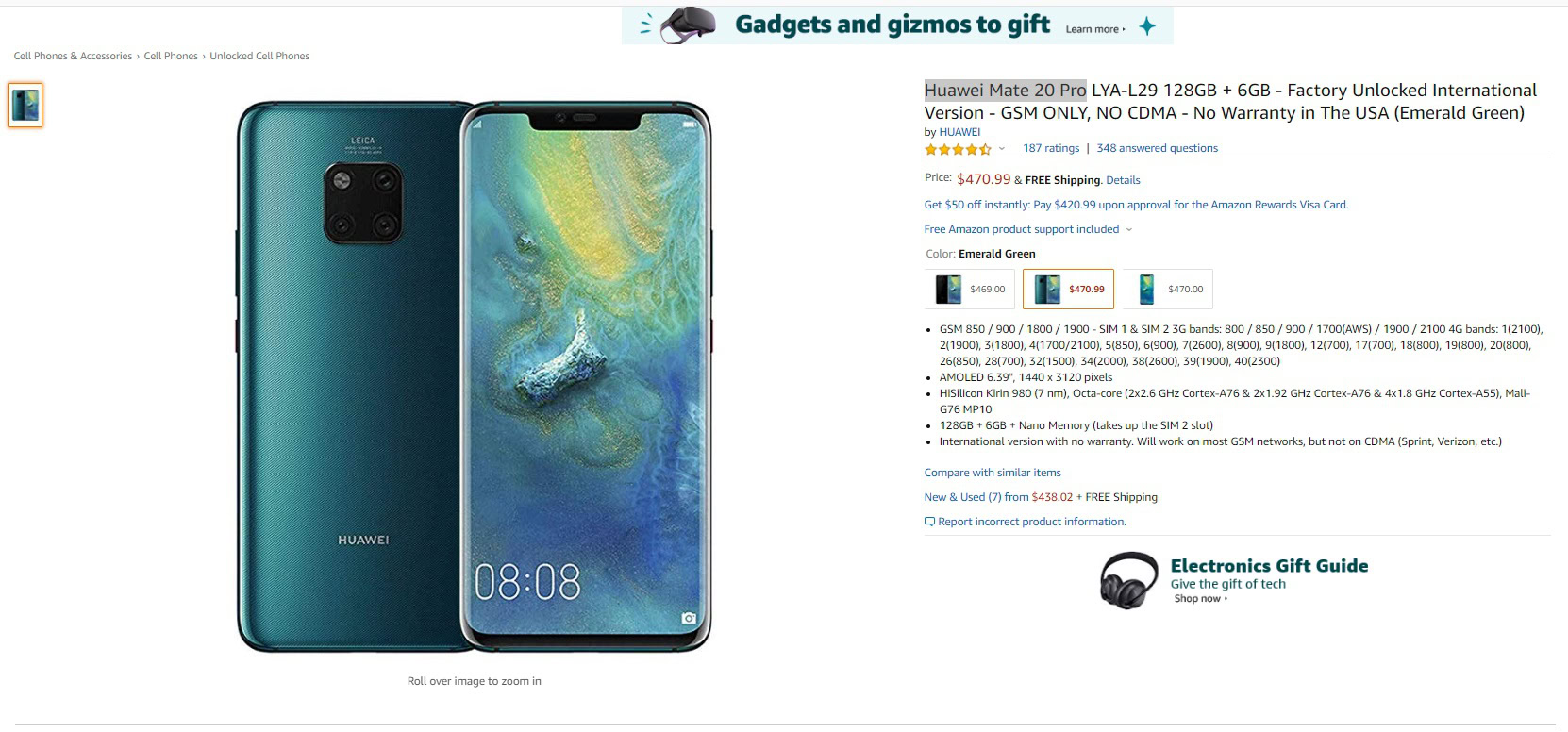1568x732 pixels.
Task: Select the $470.00 color option swatch
Action: point(1168,290)
